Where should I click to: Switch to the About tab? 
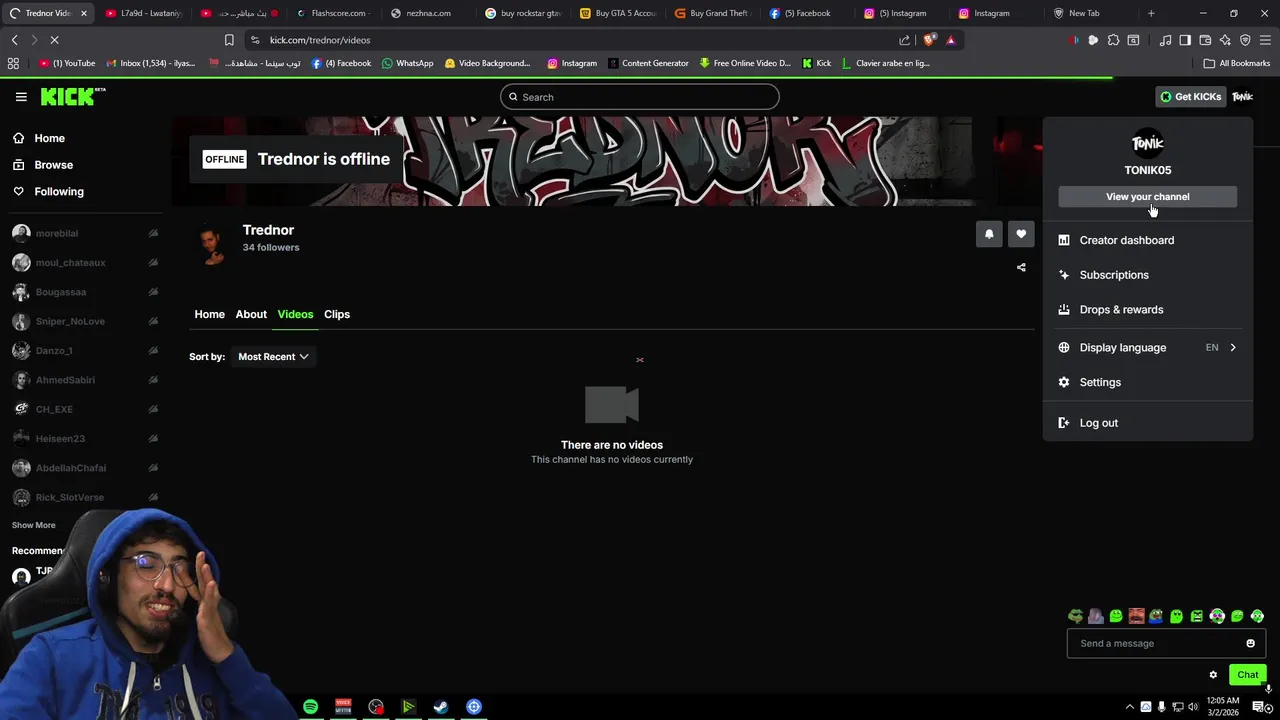pyautogui.click(x=251, y=314)
